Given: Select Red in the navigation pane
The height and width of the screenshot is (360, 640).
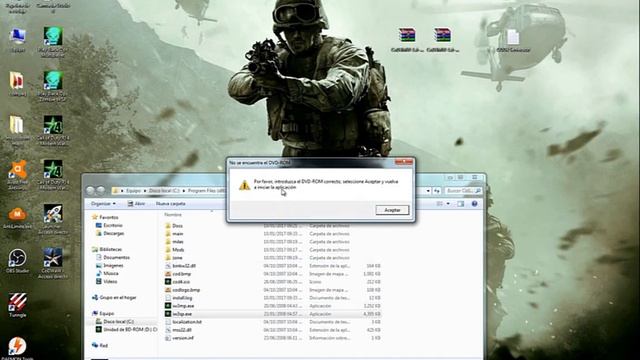Looking at the screenshot, I should (100, 346).
